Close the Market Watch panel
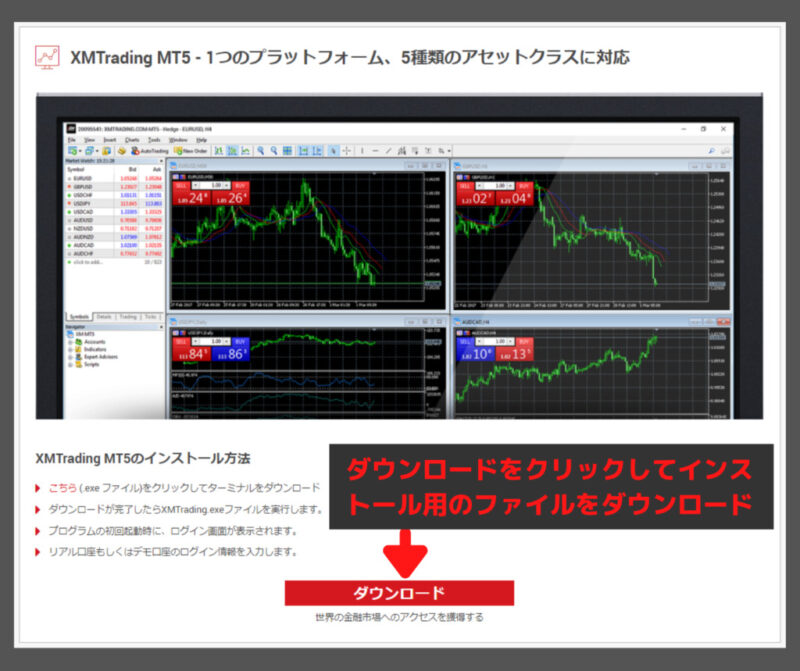This screenshot has height=671, width=800. click(x=161, y=161)
